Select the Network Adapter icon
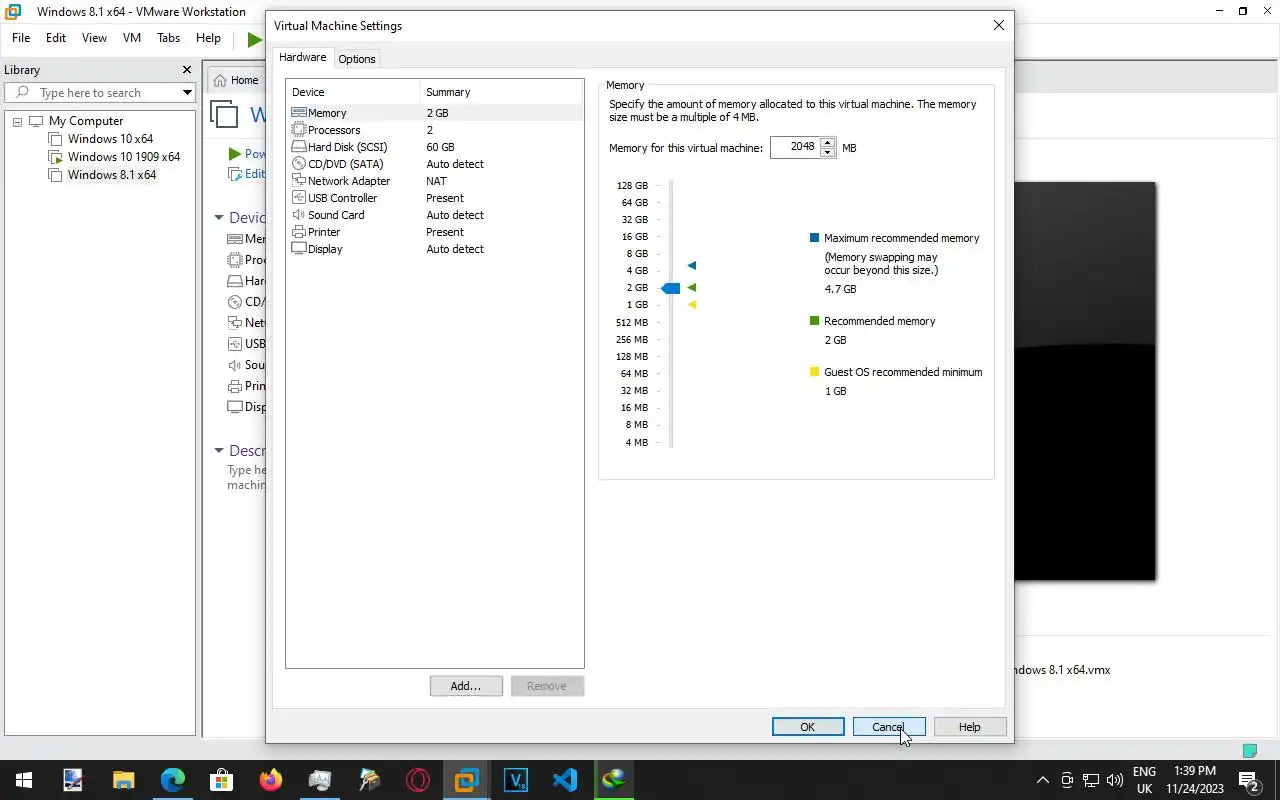The width and height of the screenshot is (1280, 800). coord(298,181)
